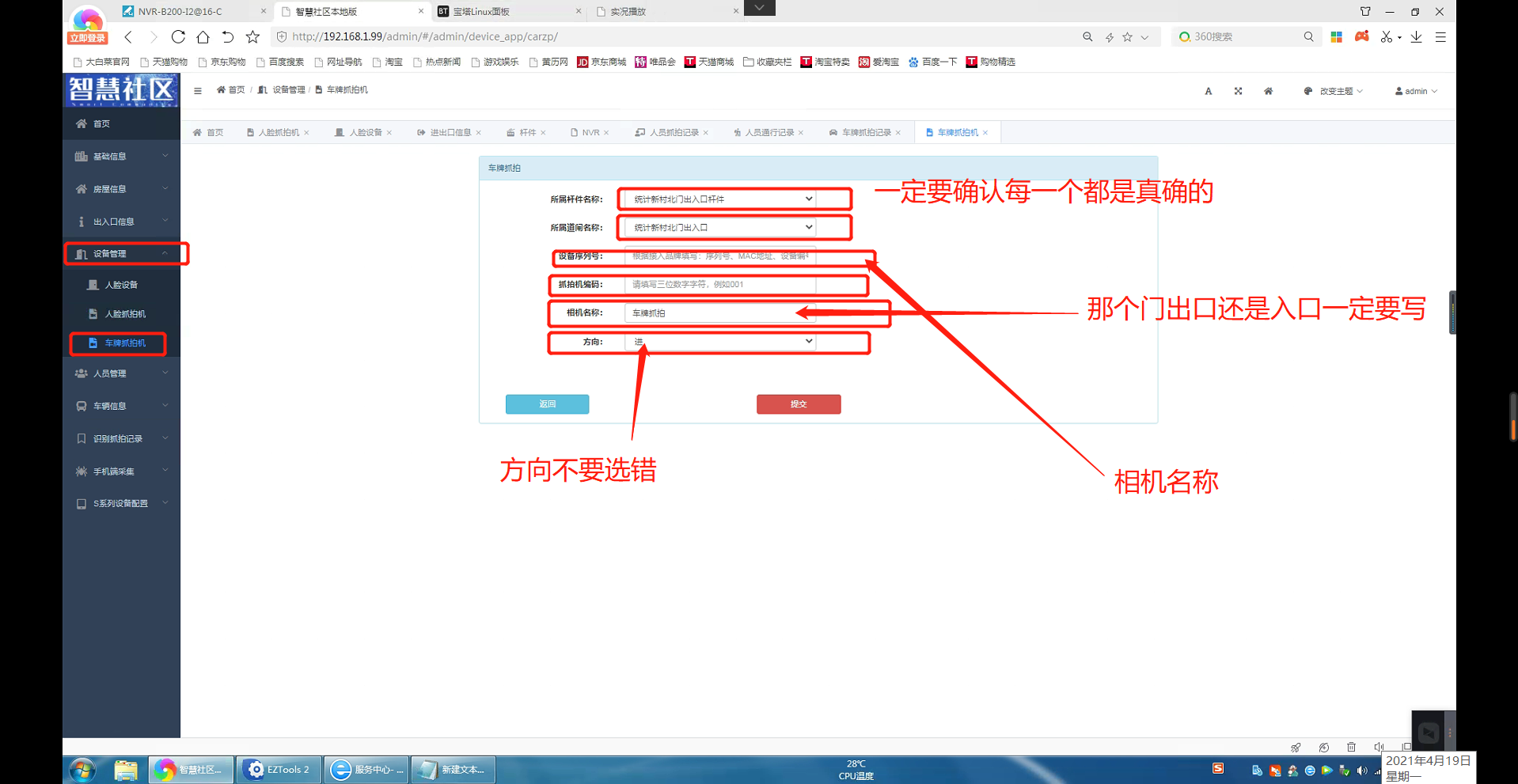Open 人脸抓拍机 in the sidebar
This screenshot has width=1518, height=784.
tap(125, 314)
